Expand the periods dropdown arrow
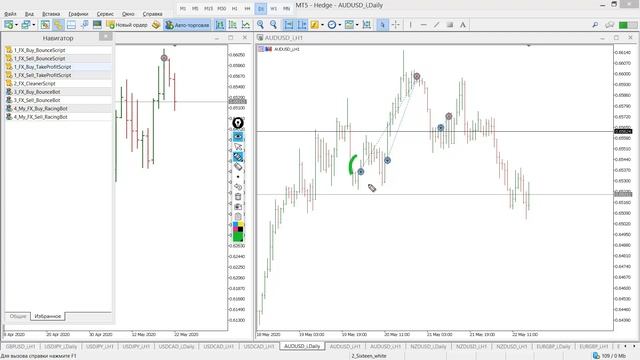Viewport: 640px width, 360px height. pos(340,25)
